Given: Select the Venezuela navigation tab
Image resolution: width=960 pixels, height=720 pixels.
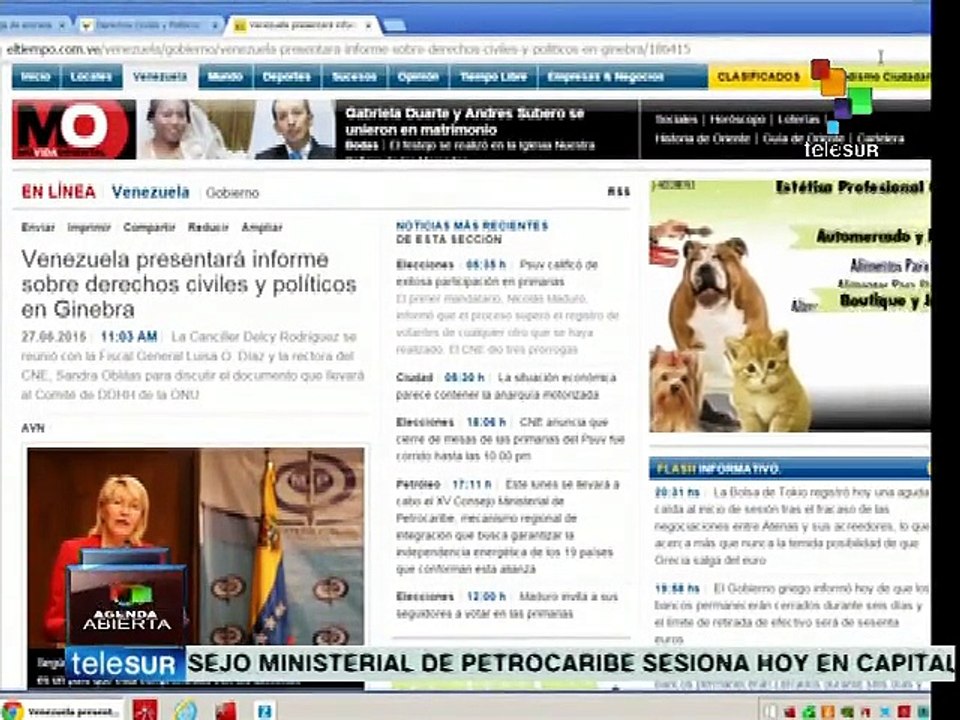Looking at the screenshot, I should tap(160, 77).
